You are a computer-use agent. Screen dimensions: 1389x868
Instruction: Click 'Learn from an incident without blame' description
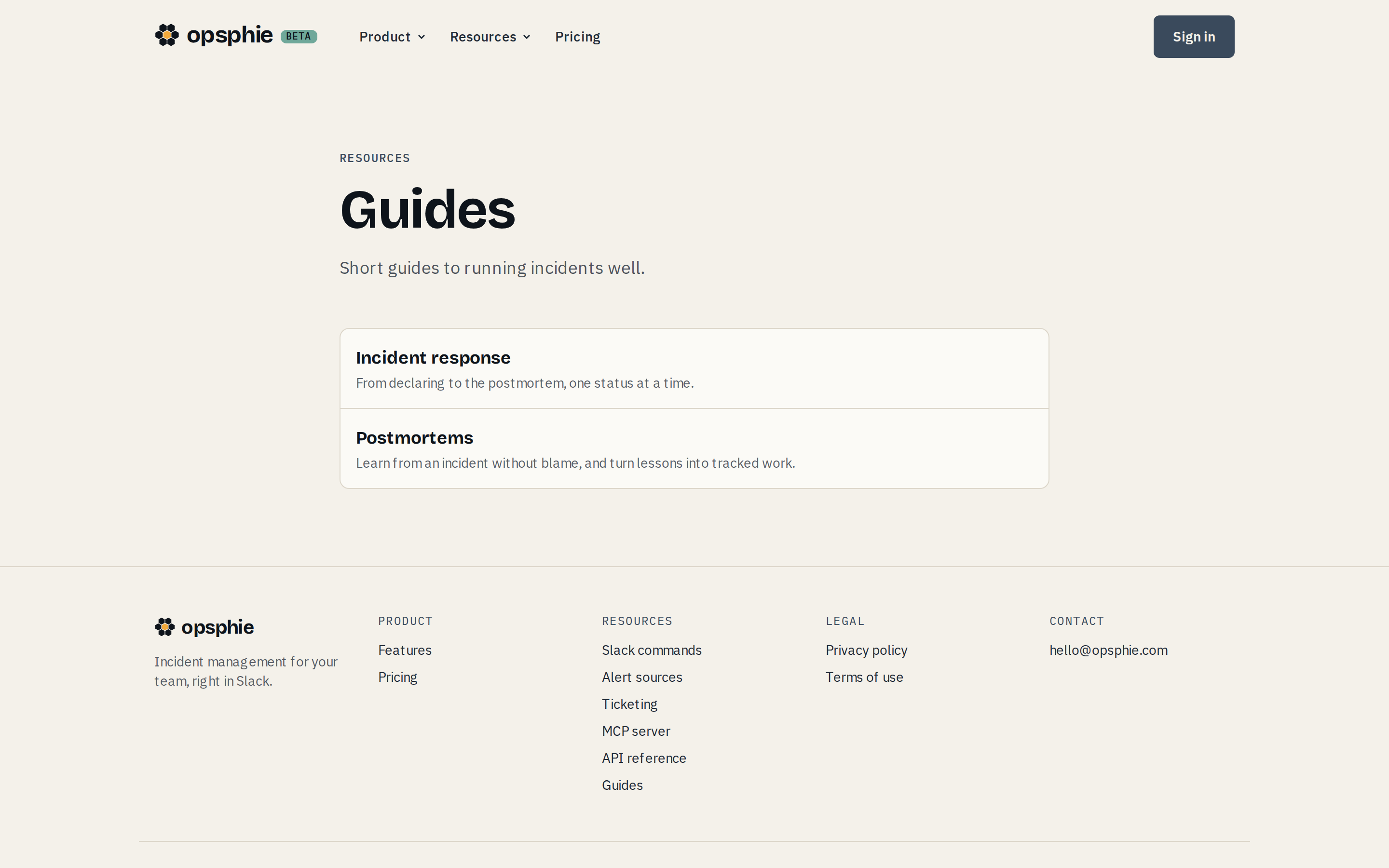click(575, 463)
